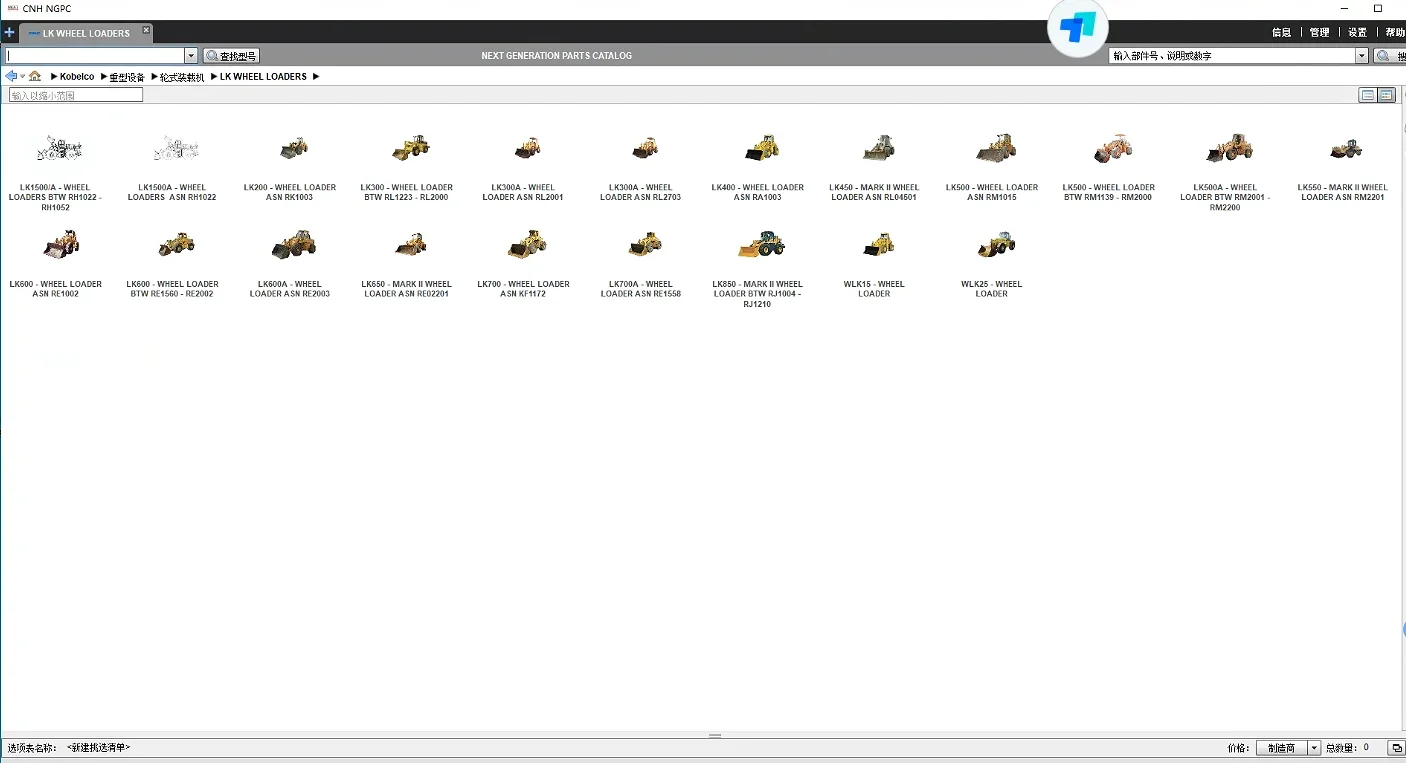Open the pick list window icon at bottom right
Image resolution: width=1406 pixels, height=763 pixels.
[1397, 748]
